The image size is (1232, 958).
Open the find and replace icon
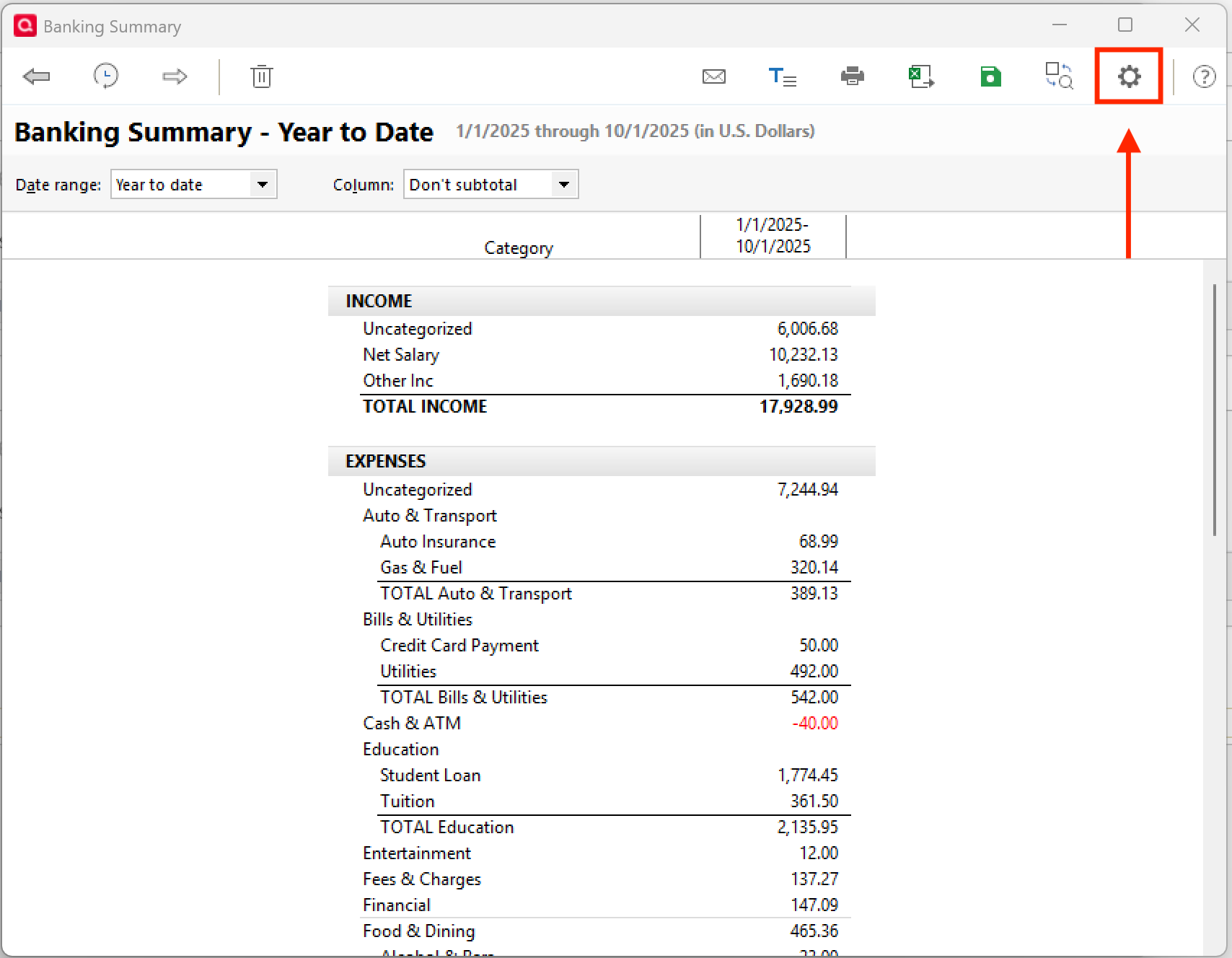point(1060,76)
